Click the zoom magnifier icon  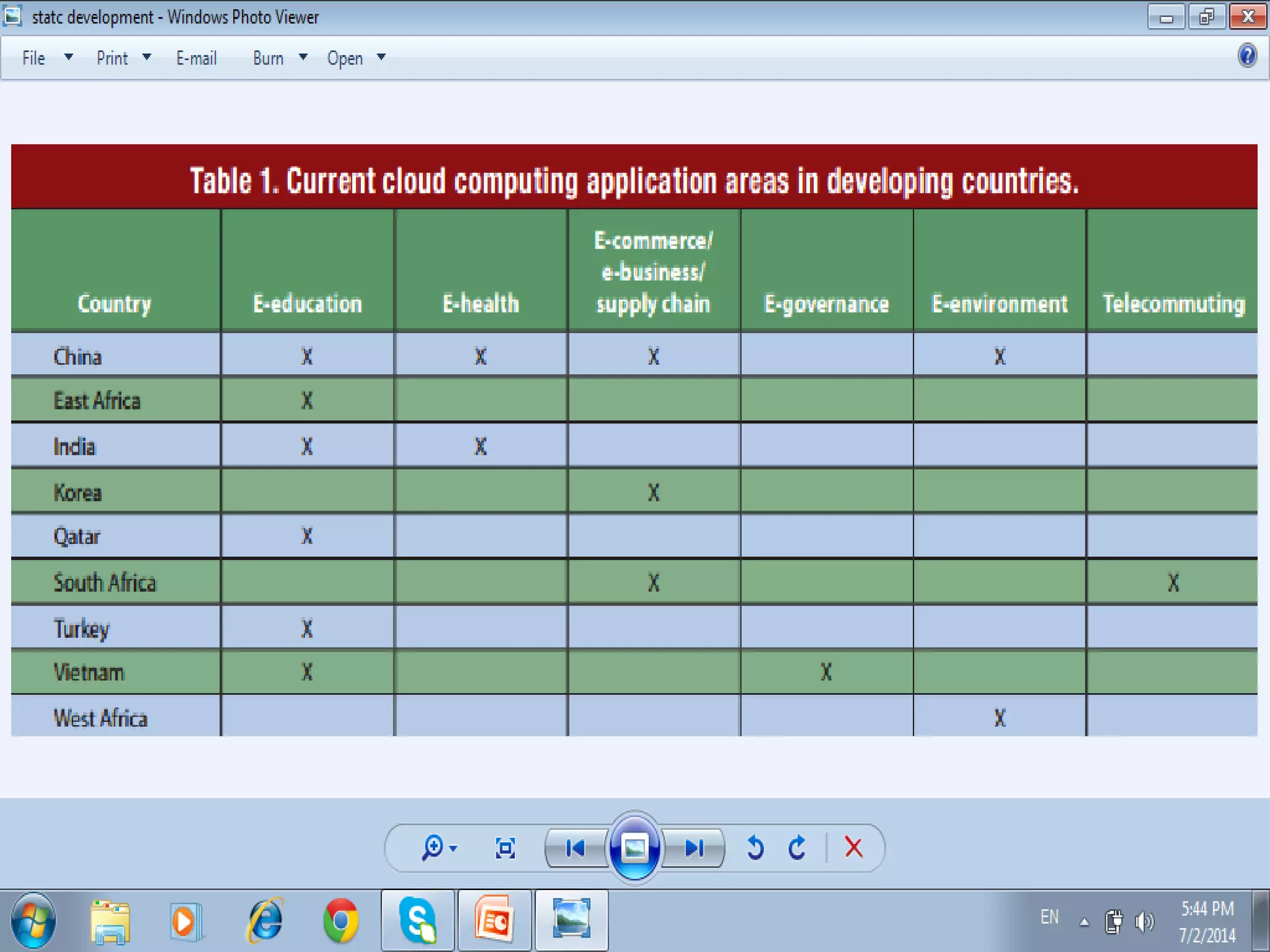[x=433, y=847]
